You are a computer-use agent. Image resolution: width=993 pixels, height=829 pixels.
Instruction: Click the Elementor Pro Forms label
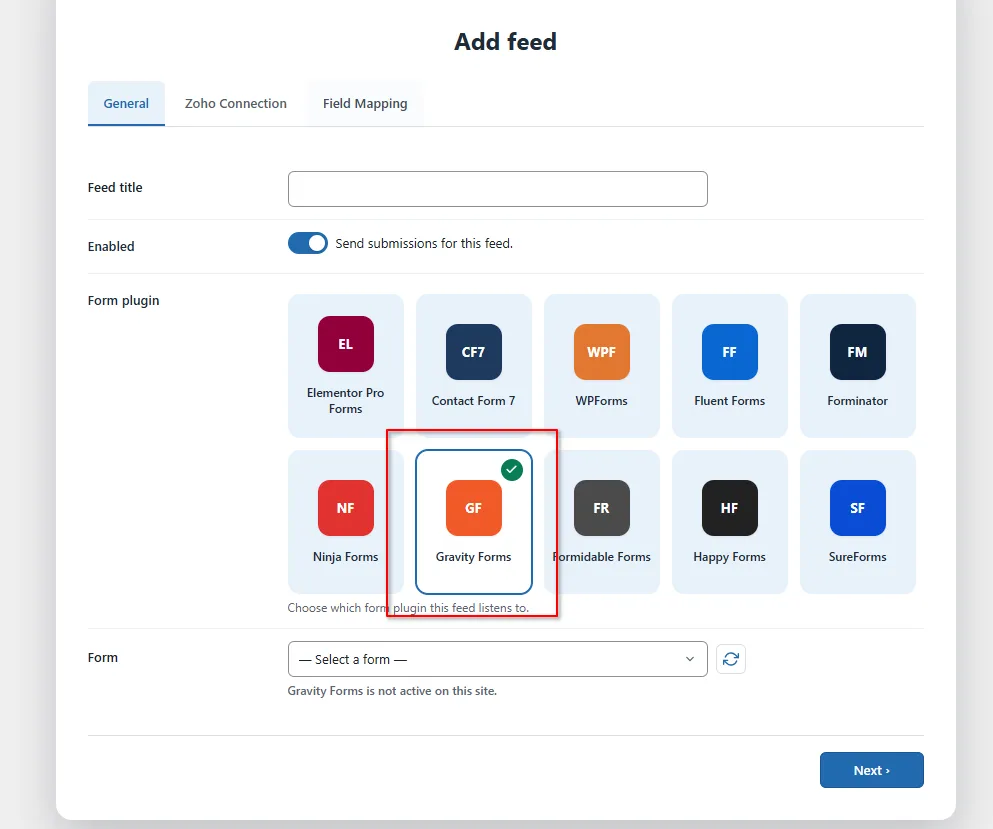pyautogui.click(x=346, y=401)
